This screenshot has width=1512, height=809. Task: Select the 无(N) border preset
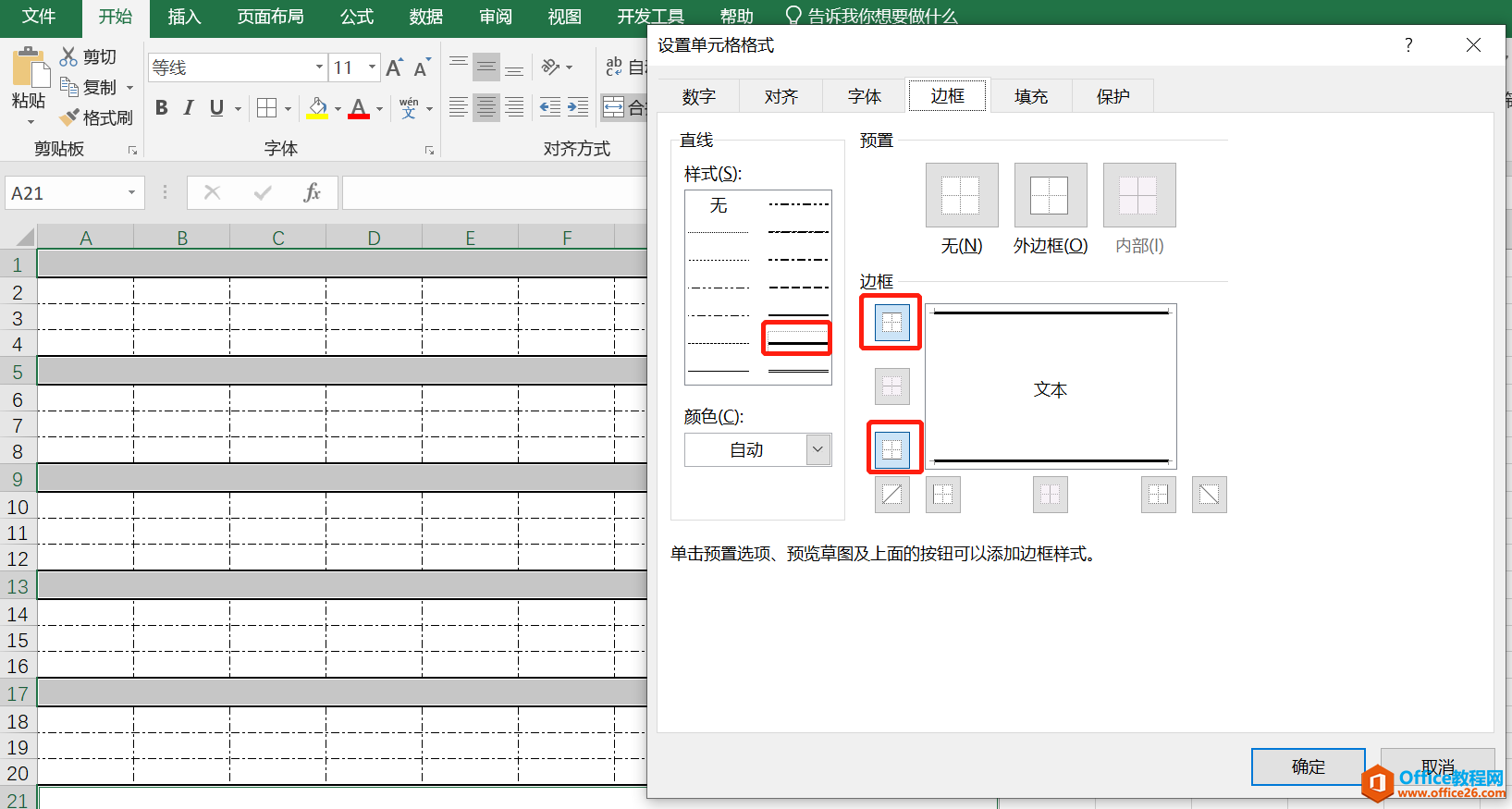962,195
